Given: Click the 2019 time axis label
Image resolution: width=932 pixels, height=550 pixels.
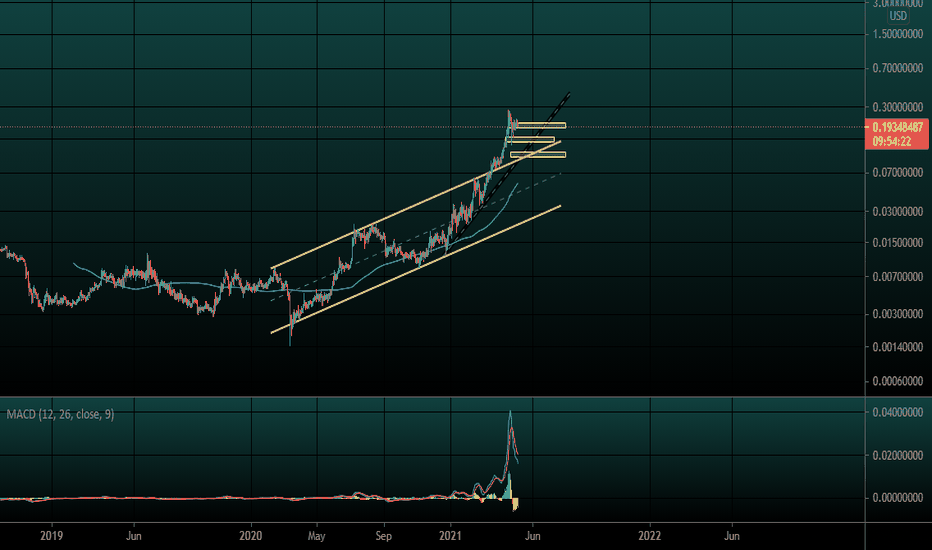Looking at the screenshot, I should (x=52, y=536).
